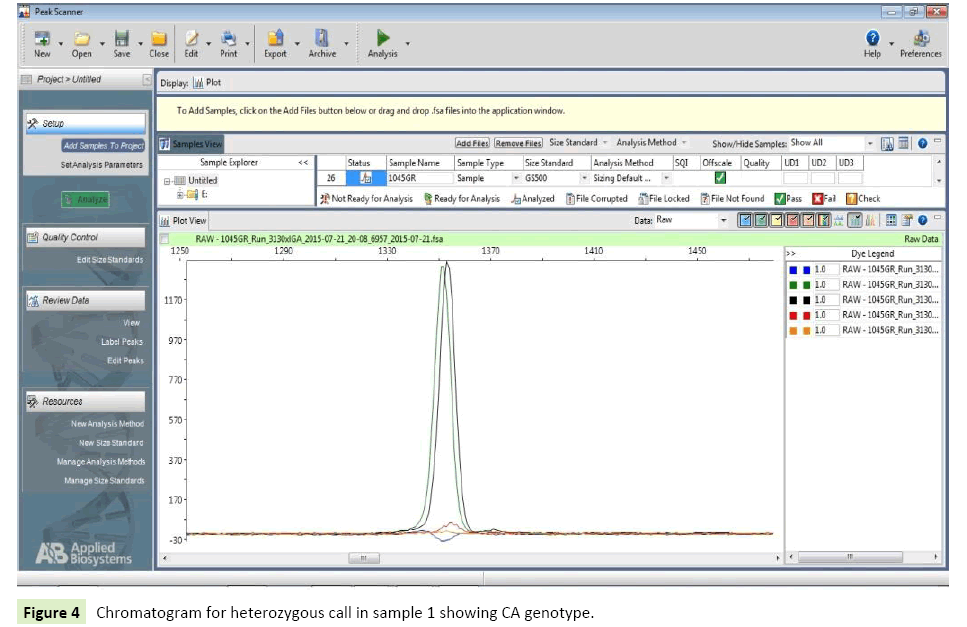The width and height of the screenshot is (967, 627).
Task: Toggle the blue dye display button
Action: coord(745,220)
